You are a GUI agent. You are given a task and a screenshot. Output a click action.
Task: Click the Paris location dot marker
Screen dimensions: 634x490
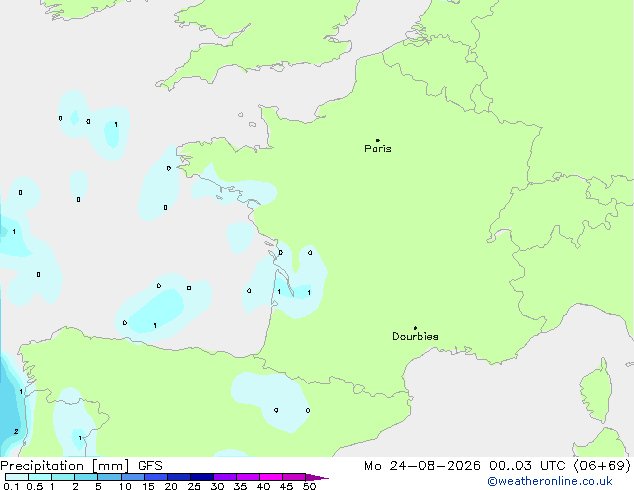tap(378, 140)
